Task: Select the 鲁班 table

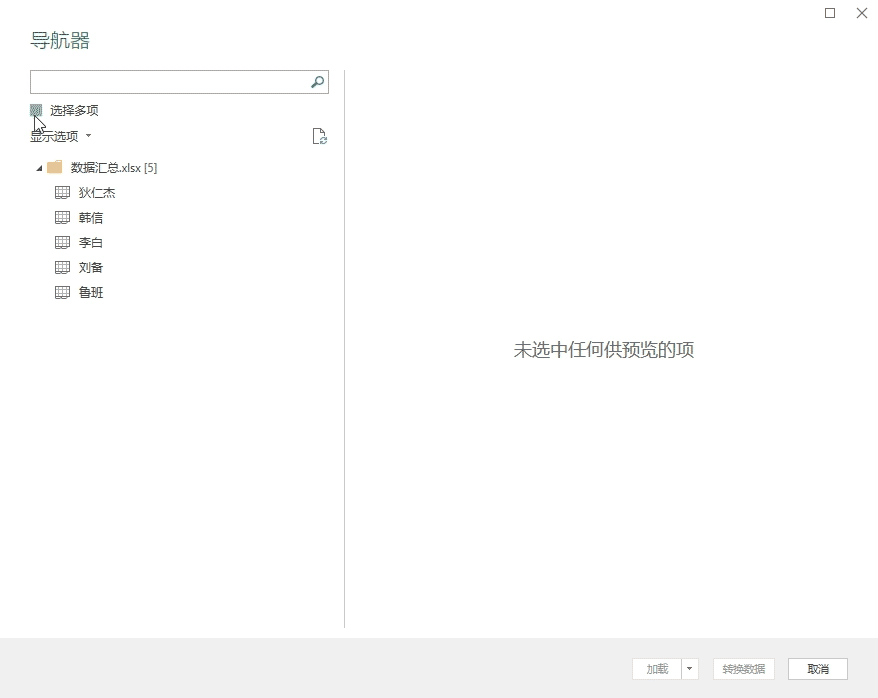Action: [91, 293]
